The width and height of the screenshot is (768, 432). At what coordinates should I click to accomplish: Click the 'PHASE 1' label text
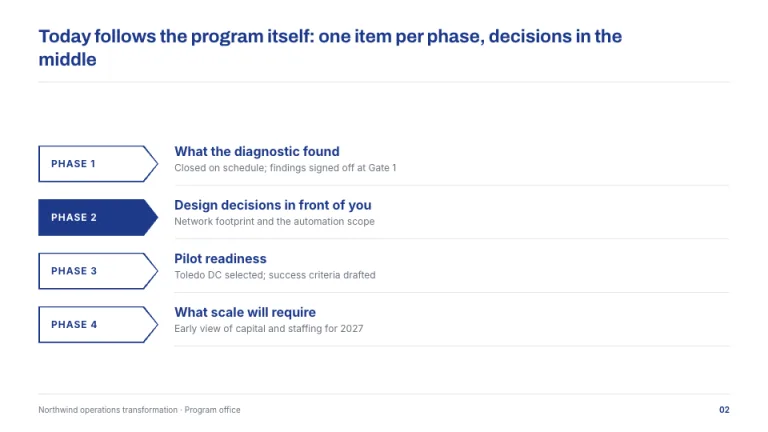click(x=73, y=164)
